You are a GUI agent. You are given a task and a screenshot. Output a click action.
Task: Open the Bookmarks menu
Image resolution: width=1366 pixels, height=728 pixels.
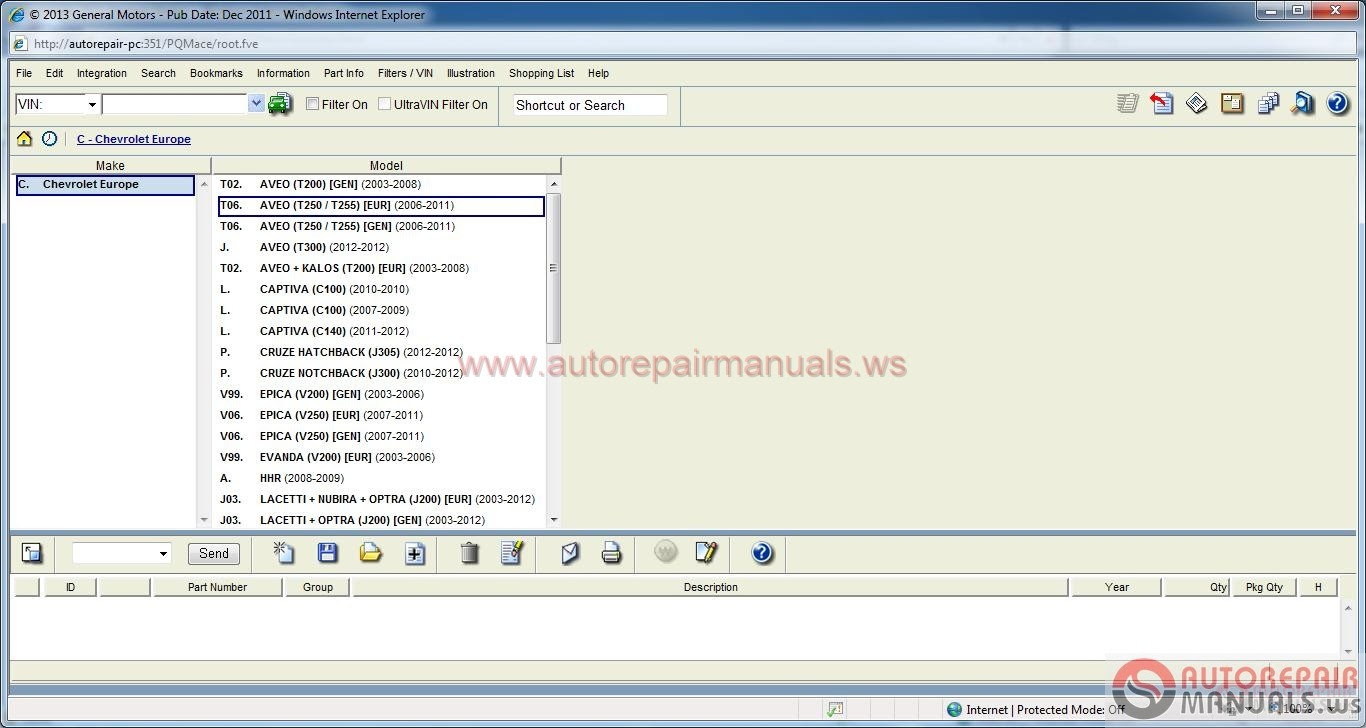(216, 73)
